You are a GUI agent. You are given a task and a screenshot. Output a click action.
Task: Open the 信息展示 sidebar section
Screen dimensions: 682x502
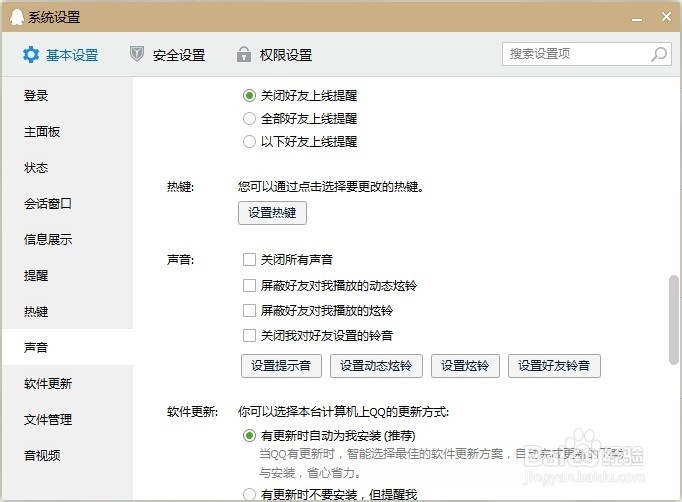point(67,239)
